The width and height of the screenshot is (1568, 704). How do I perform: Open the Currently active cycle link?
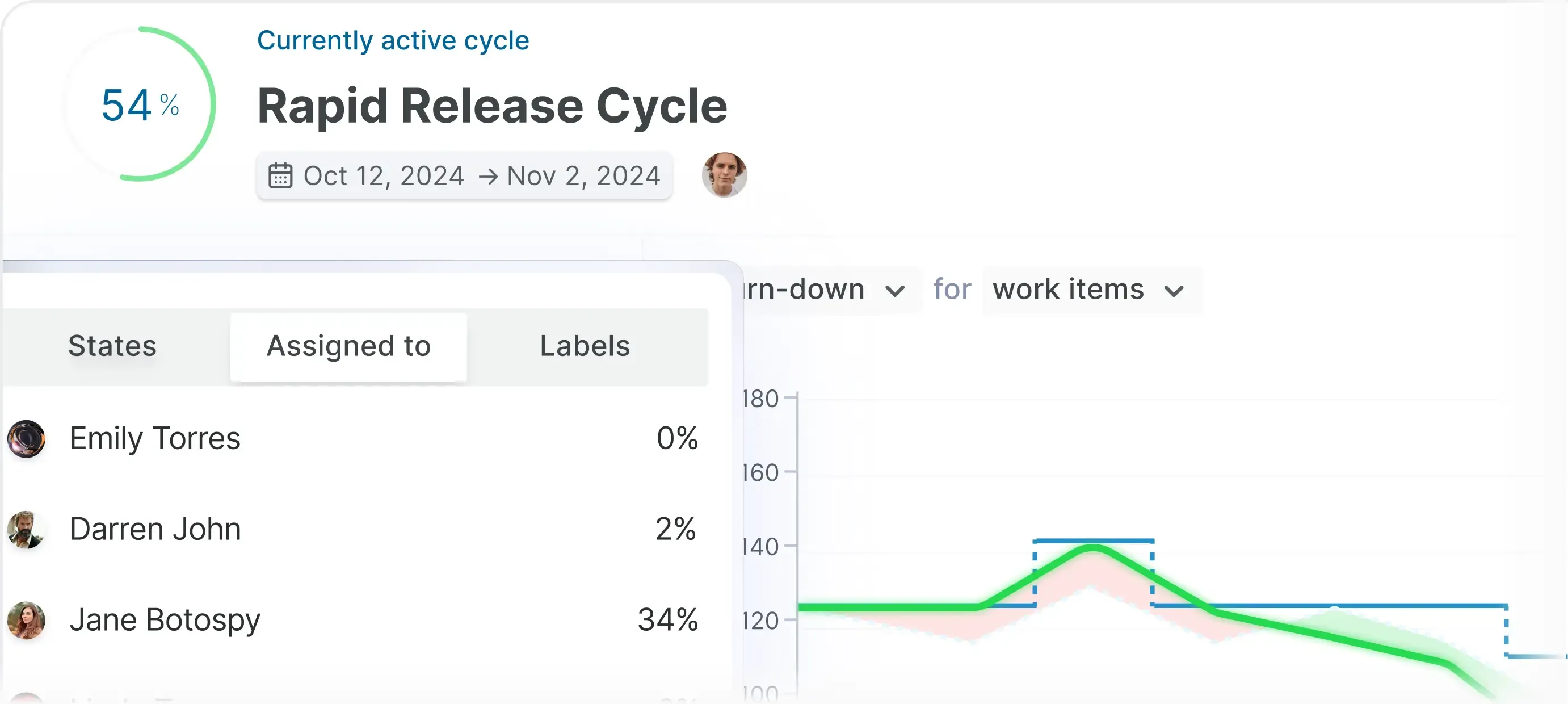pyautogui.click(x=393, y=40)
